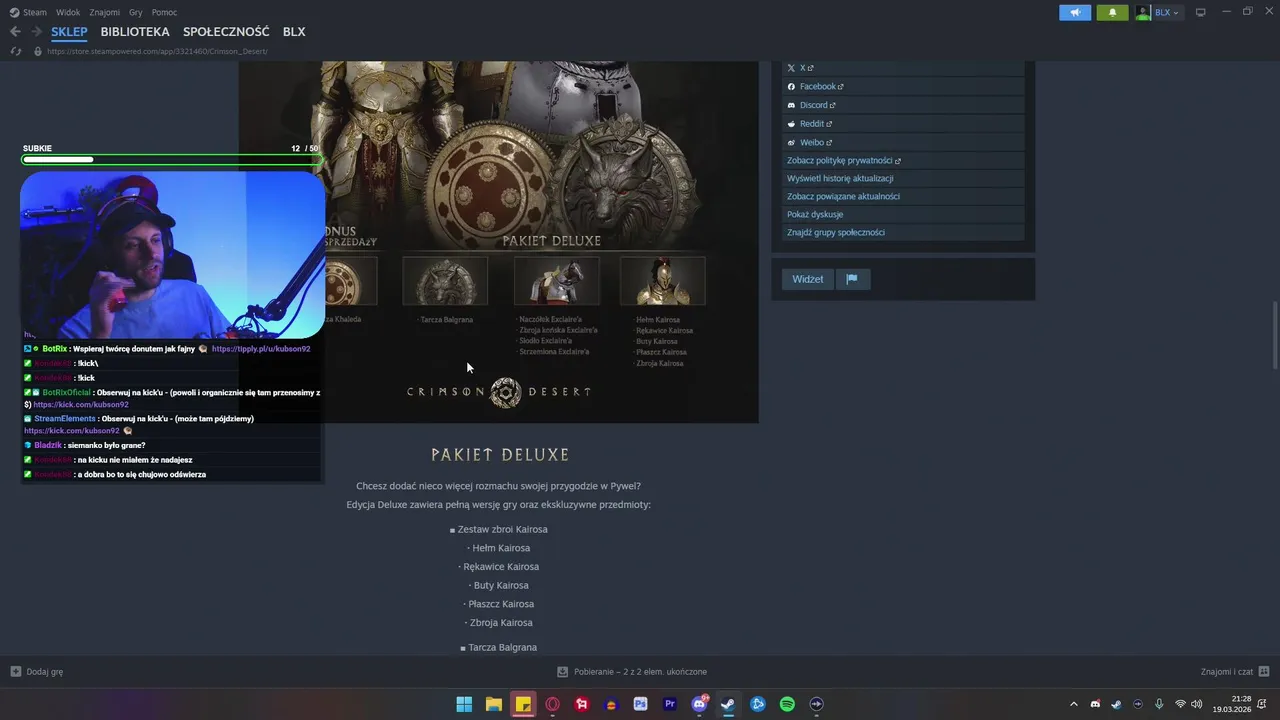This screenshot has height=720, width=1280.
Task: Go forward with the navigation arrow
Action: coord(36,32)
